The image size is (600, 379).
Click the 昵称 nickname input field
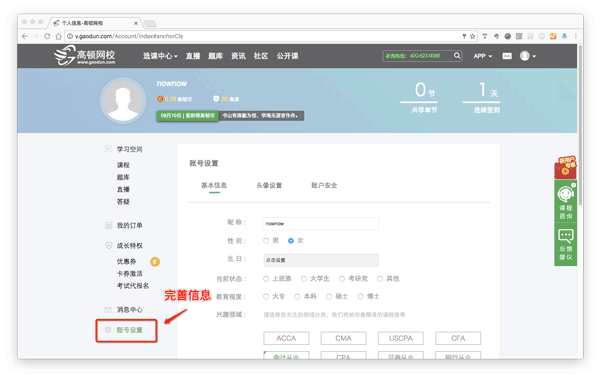tap(321, 224)
